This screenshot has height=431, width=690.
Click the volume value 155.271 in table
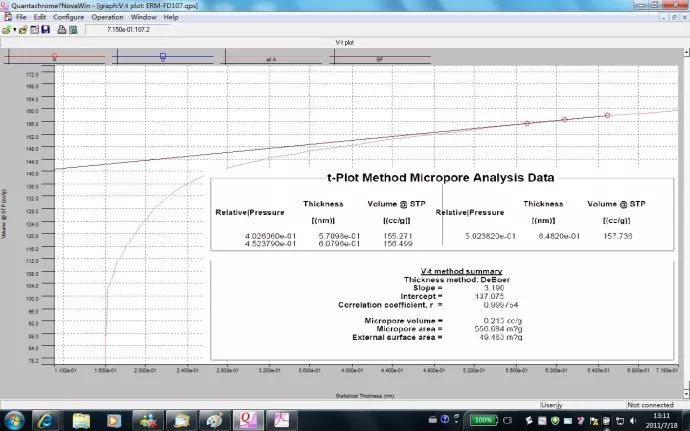(397, 236)
